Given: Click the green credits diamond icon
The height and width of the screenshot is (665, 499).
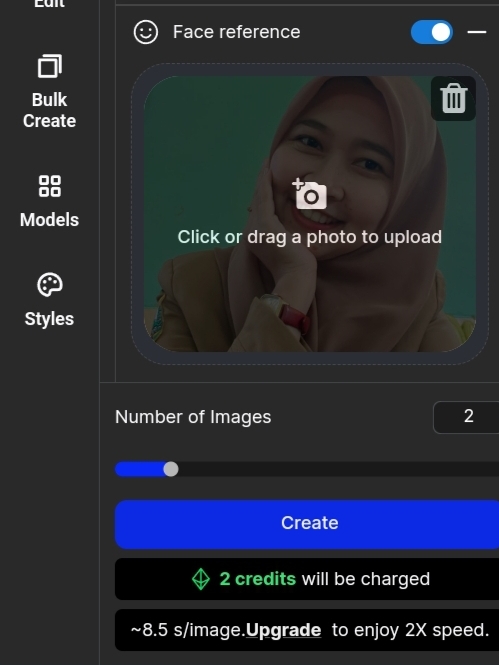Looking at the screenshot, I should coord(201,579).
